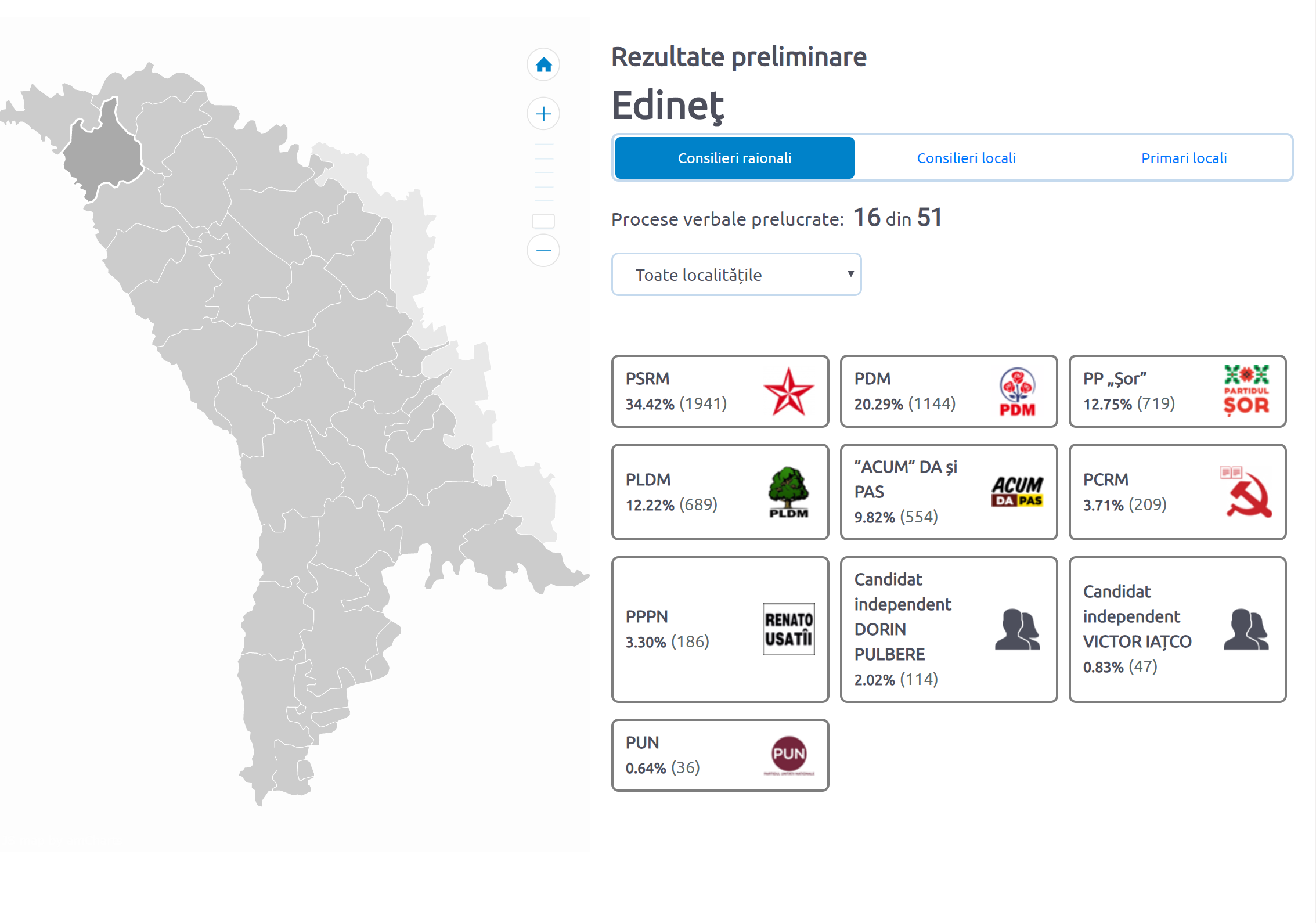Click the PSRM red star logo
Screen dimensions: 1316x923
[788, 392]
